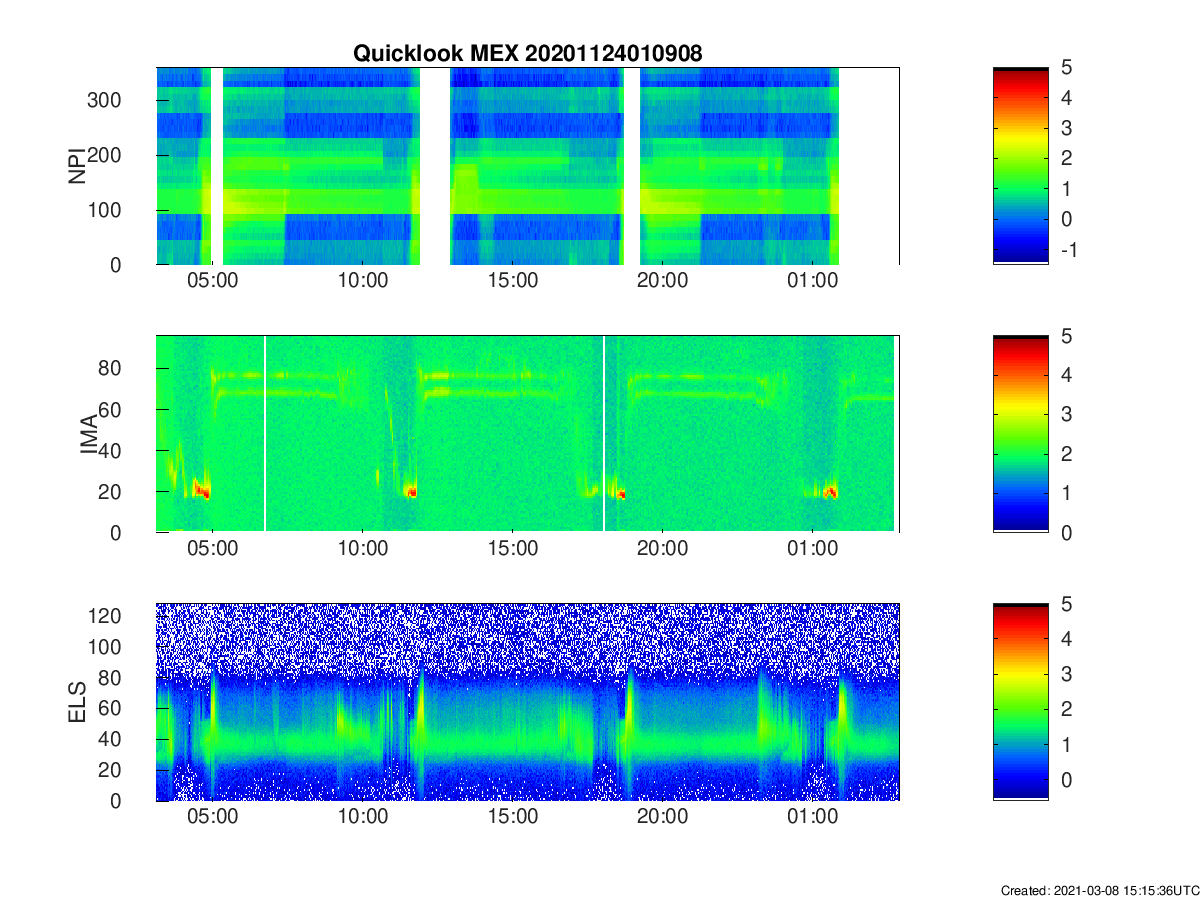1200x900 pixels.
Task: Click the IMA panel colorbar
Action: point(1021,434)
